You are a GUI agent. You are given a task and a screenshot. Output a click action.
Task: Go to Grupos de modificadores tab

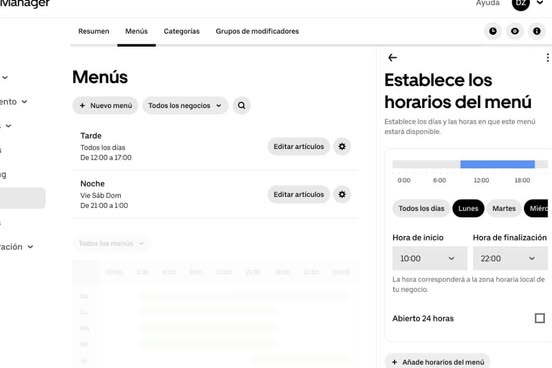coord(257,31)
